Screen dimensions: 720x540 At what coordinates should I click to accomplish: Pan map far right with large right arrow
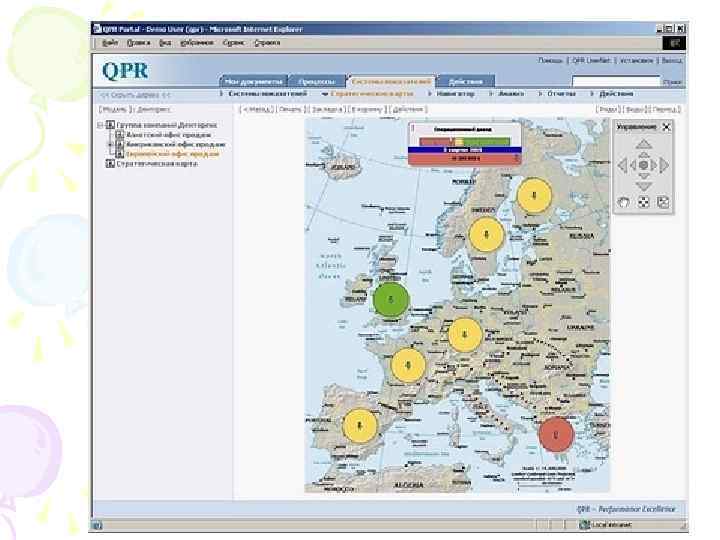tap(664, 165)
